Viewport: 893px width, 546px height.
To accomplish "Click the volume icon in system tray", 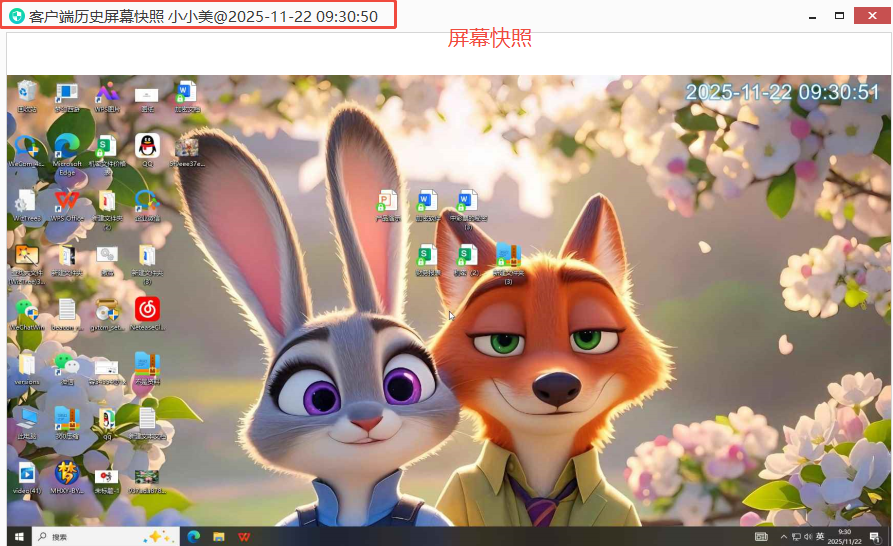I will point(808,536).
